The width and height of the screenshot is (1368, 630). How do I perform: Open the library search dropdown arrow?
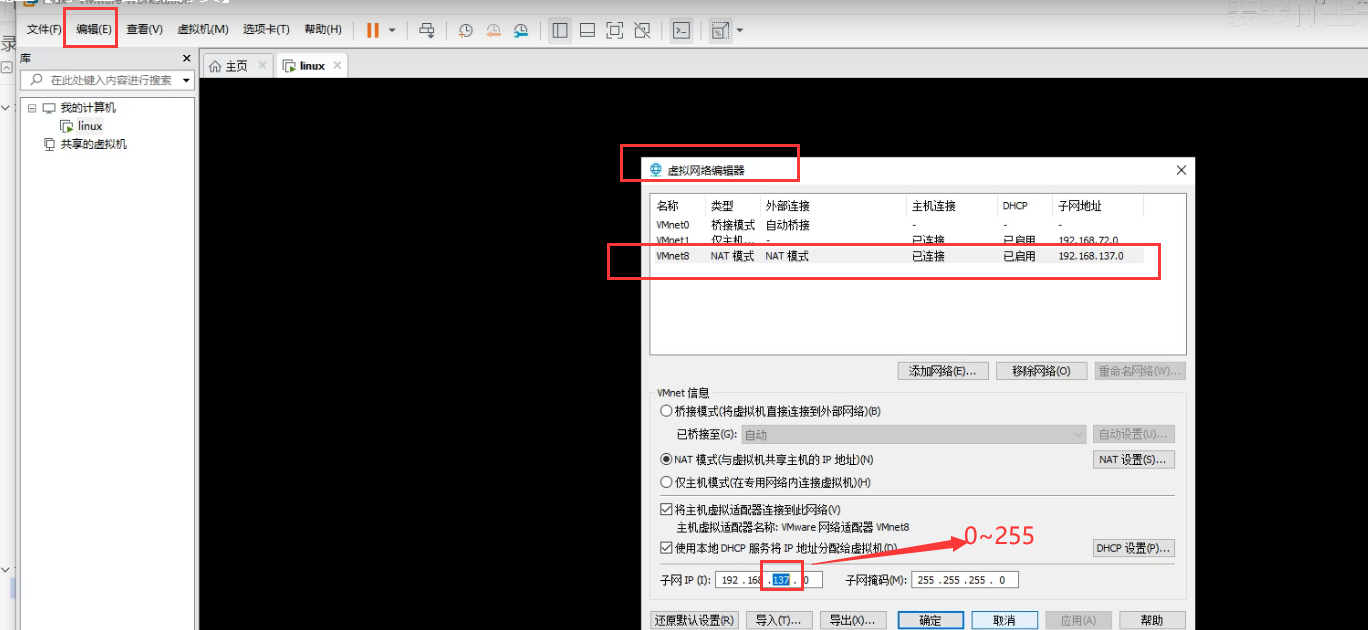pyautogui.click(x=187, y=80)
